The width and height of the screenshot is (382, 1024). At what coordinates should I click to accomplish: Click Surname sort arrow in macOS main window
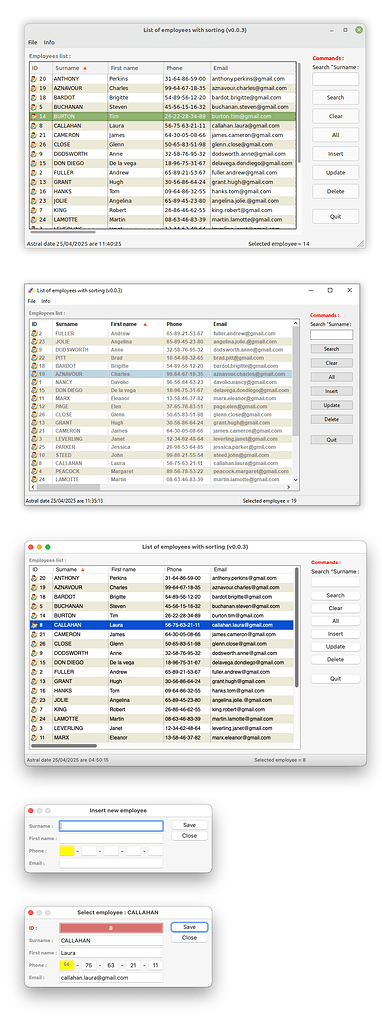coord(83,569)
